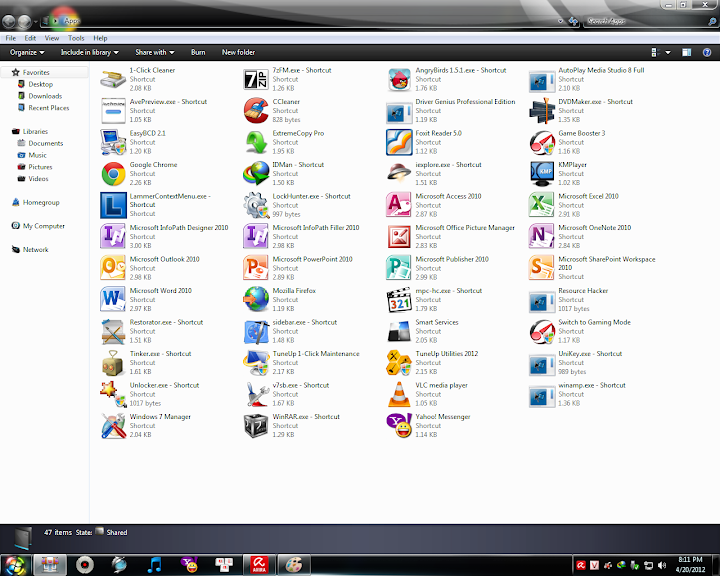Select the 7zFM.exe shortcut icon
This screenshot has width=720, height=576.
click(x=256, y=79)
